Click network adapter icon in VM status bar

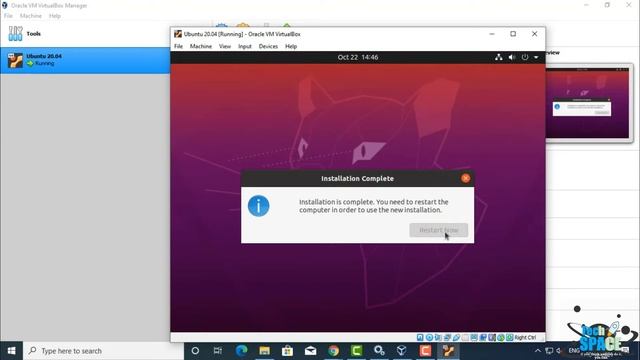447,338
